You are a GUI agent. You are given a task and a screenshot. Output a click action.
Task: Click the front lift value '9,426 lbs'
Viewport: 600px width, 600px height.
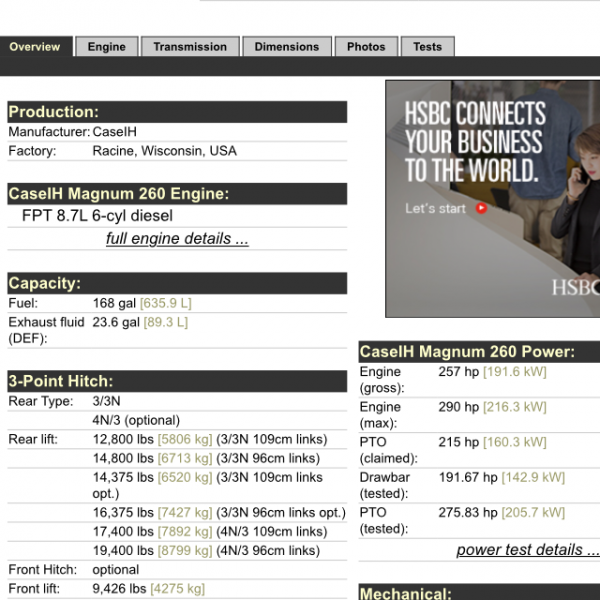click(119, 589)
